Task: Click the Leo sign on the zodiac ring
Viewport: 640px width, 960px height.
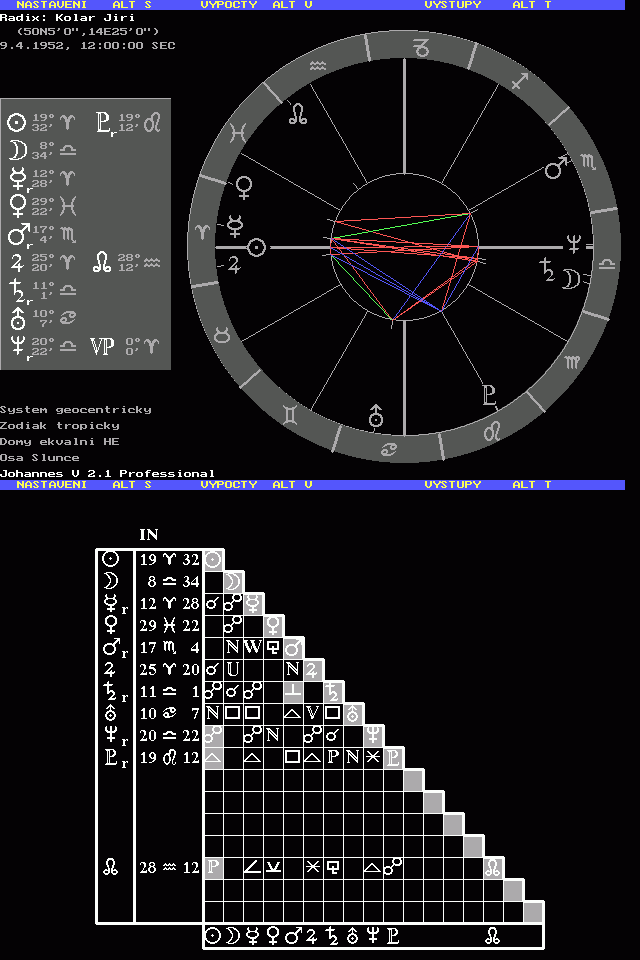Action: [x=492, y=431]
